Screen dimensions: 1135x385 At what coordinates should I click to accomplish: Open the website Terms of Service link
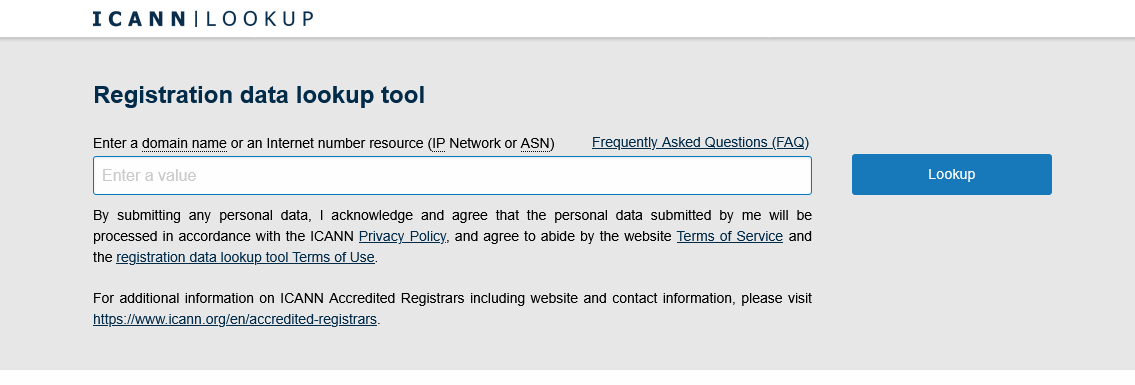coord(730,237)
